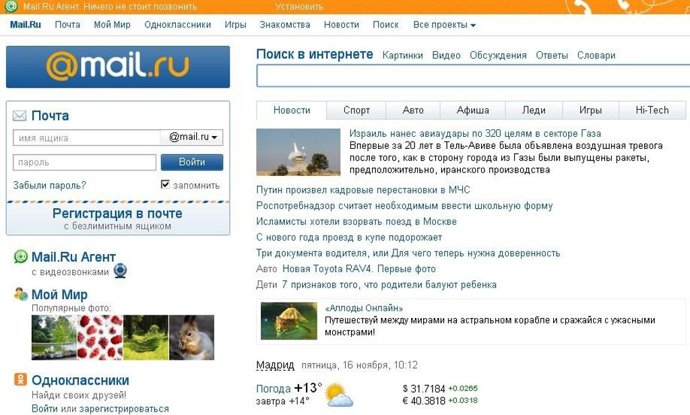690x415 pixels.
Task: Open Почта in top navigation
Action: coord(67,25)
